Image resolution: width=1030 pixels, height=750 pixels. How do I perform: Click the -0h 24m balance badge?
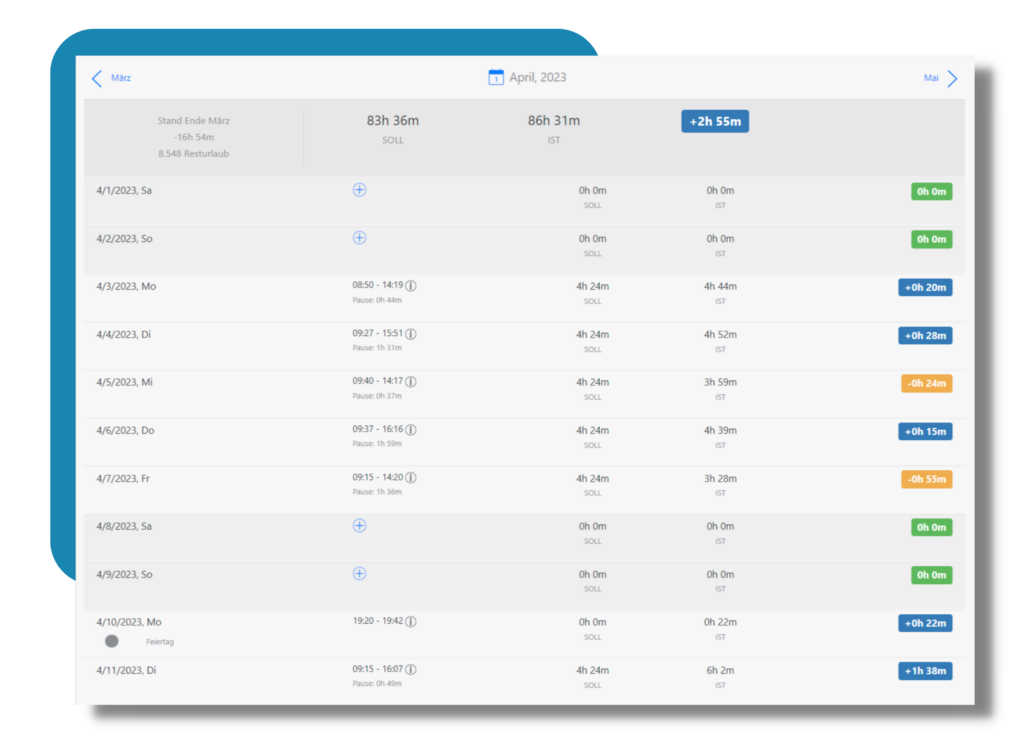tap(926, 384)
